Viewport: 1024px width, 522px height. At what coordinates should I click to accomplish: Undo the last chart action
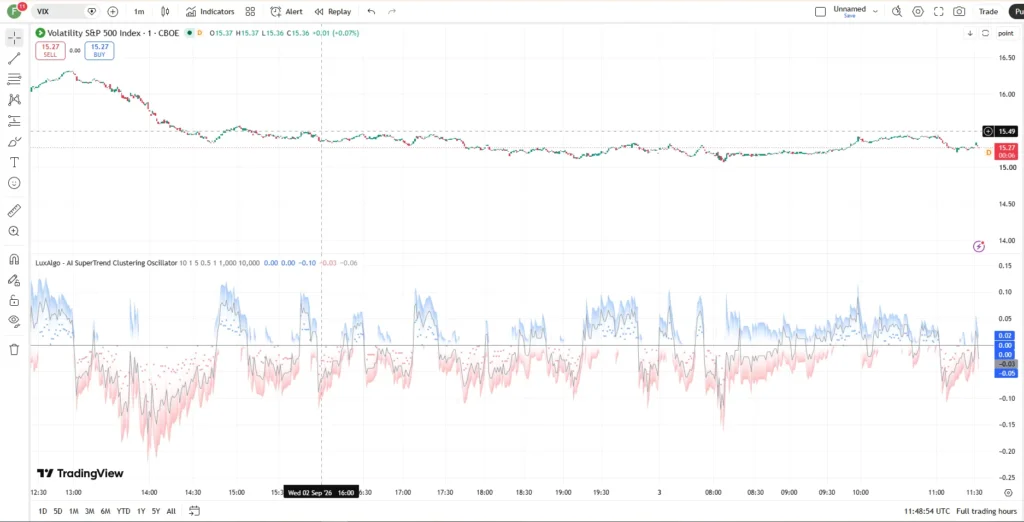pos(372,11)
